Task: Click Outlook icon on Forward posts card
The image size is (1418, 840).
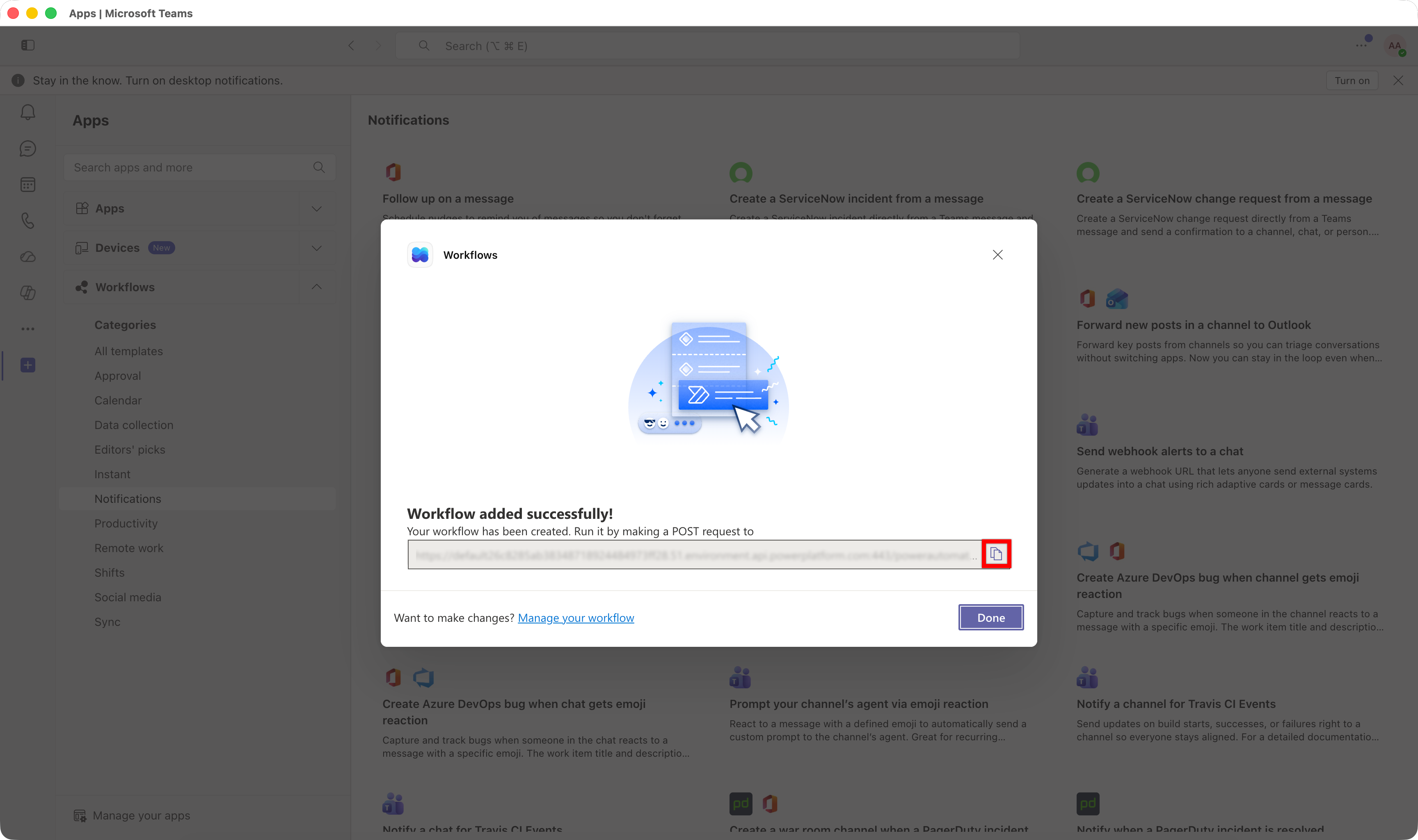Action: [x=1117, y=298]
